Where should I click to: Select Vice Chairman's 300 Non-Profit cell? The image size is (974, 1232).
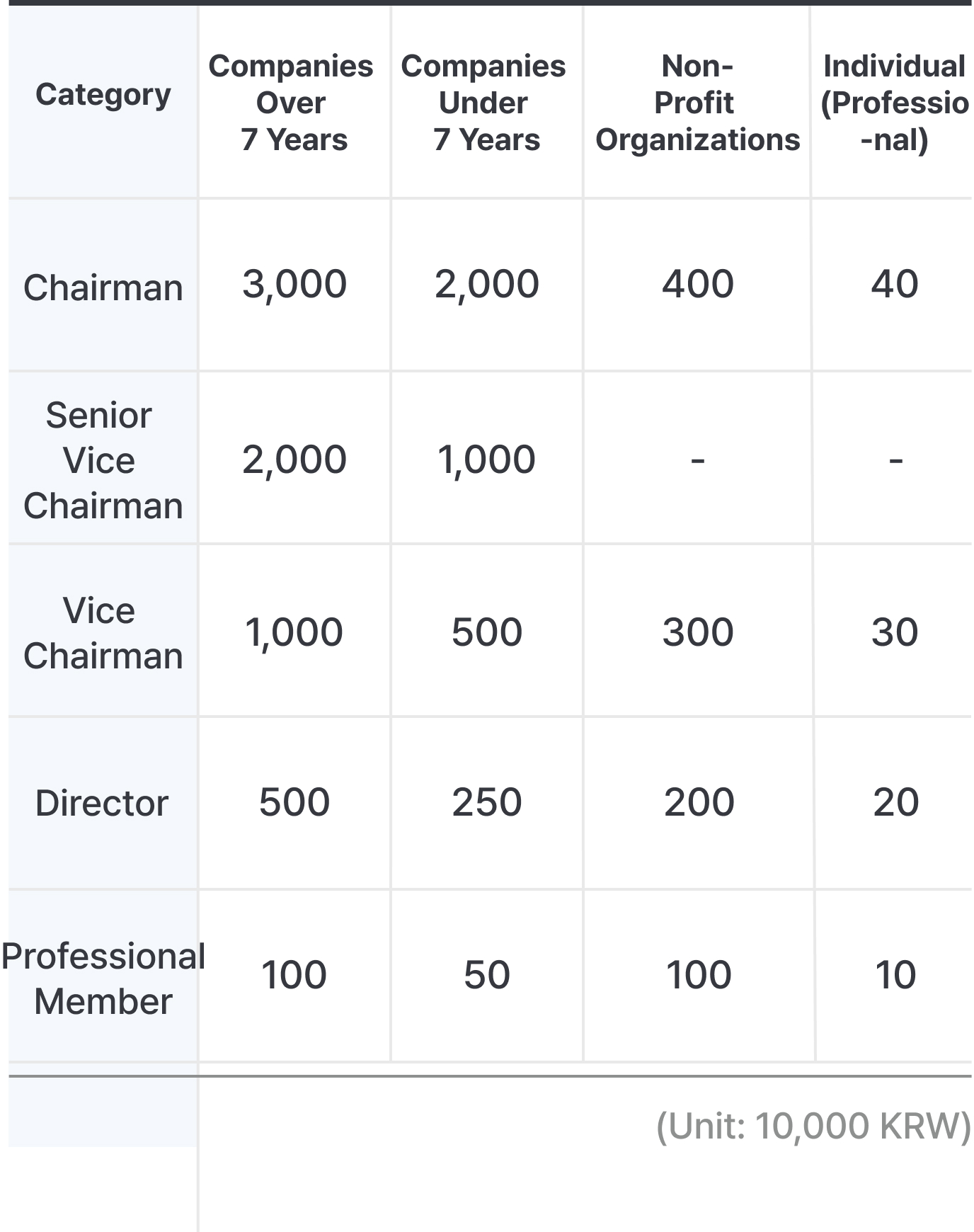point(698,632)
